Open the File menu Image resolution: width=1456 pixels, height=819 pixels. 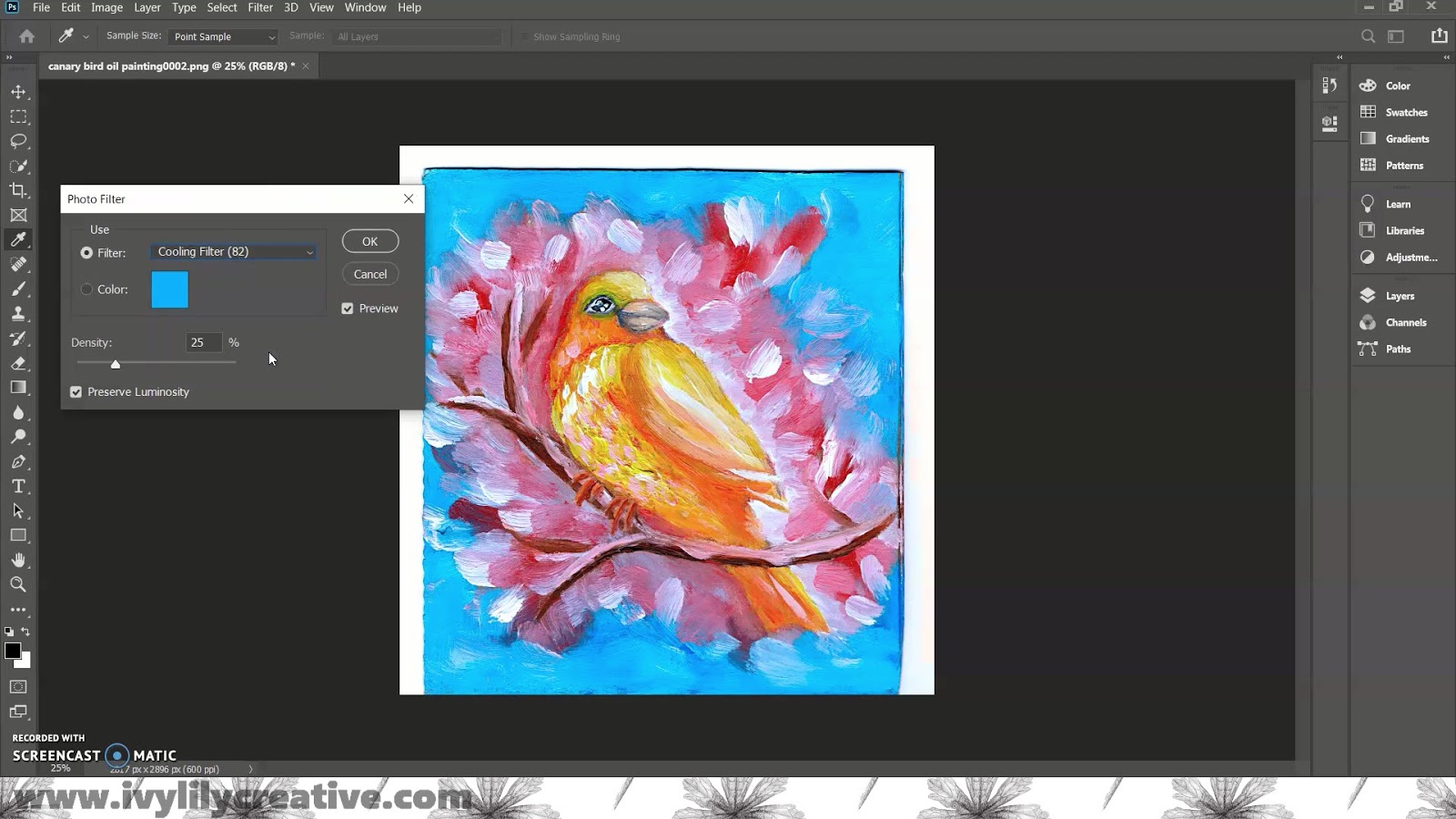coord(41,7)
